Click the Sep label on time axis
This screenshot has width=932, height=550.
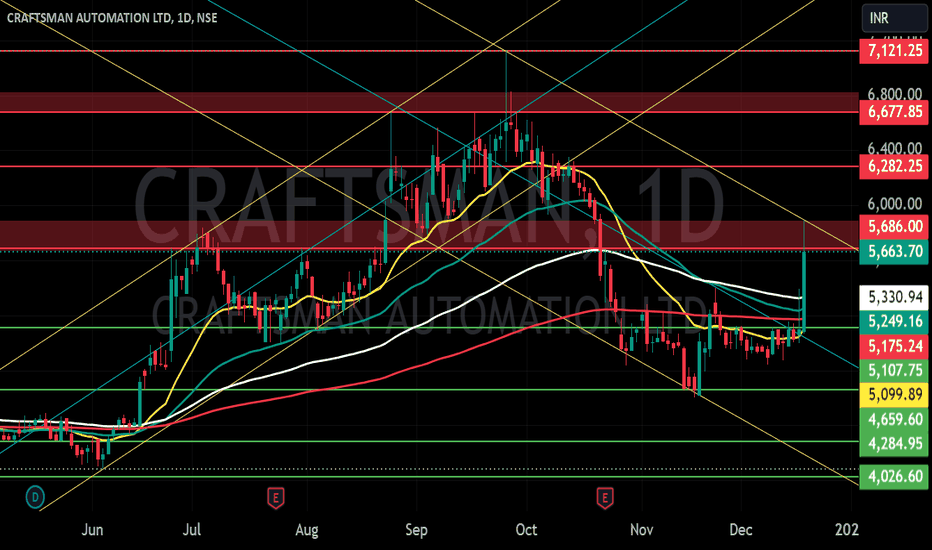[416, 529]
